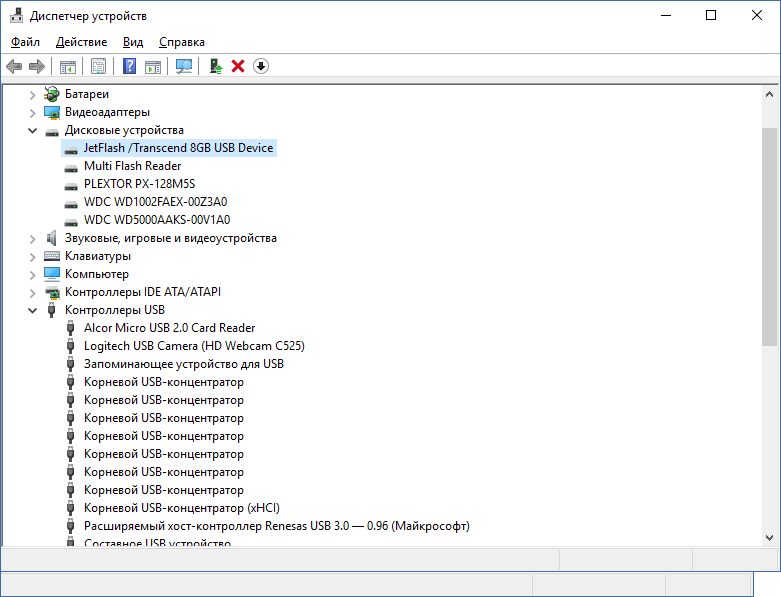This screenshot has height=597, width=781.
Task: Select WDC WD1002FAEX-00Z3A0 disk
Action: pyautogui.click(x=155, y=202)
